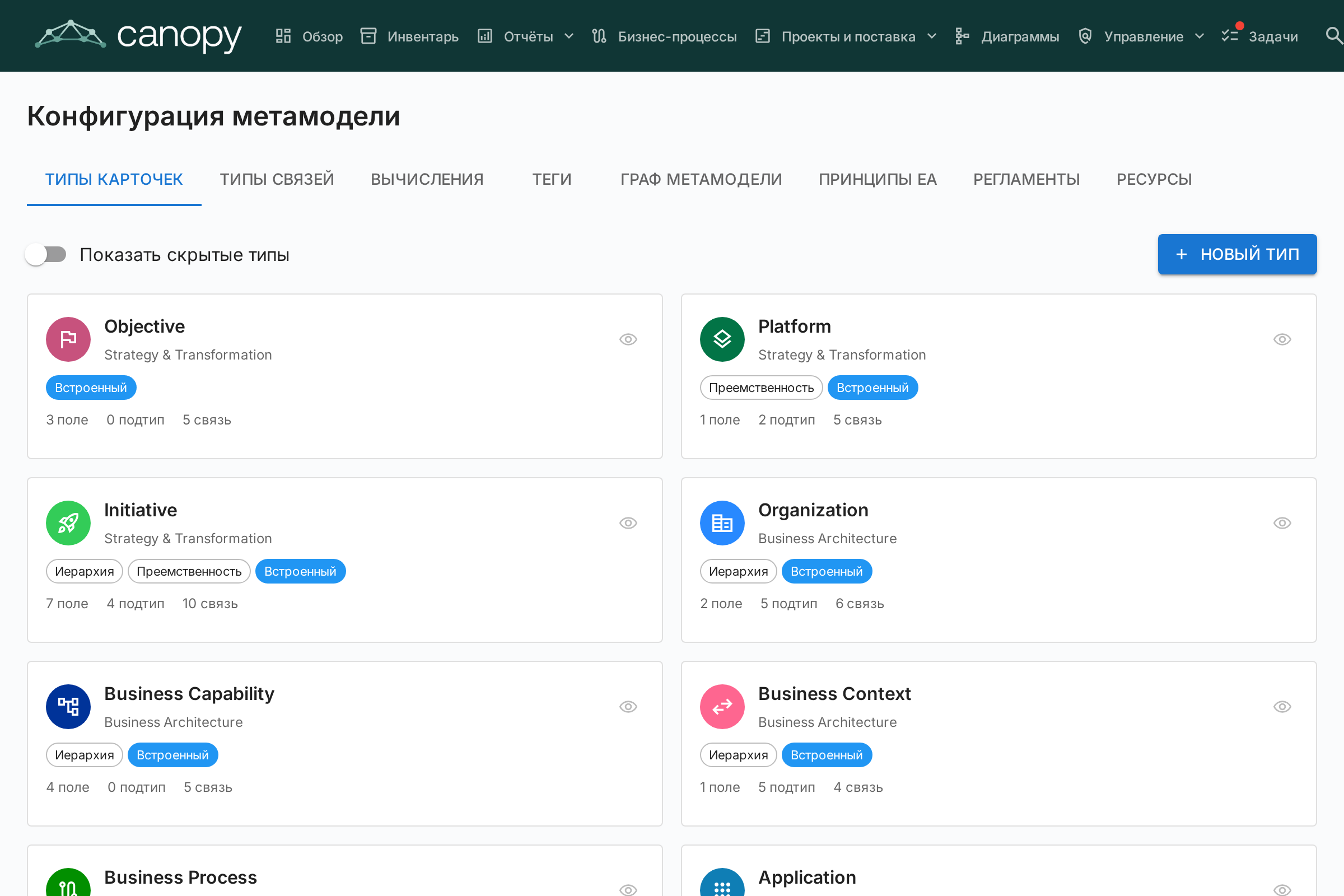
Task: Open the Граф метамодели tab
Action: [x=701, y=179]
